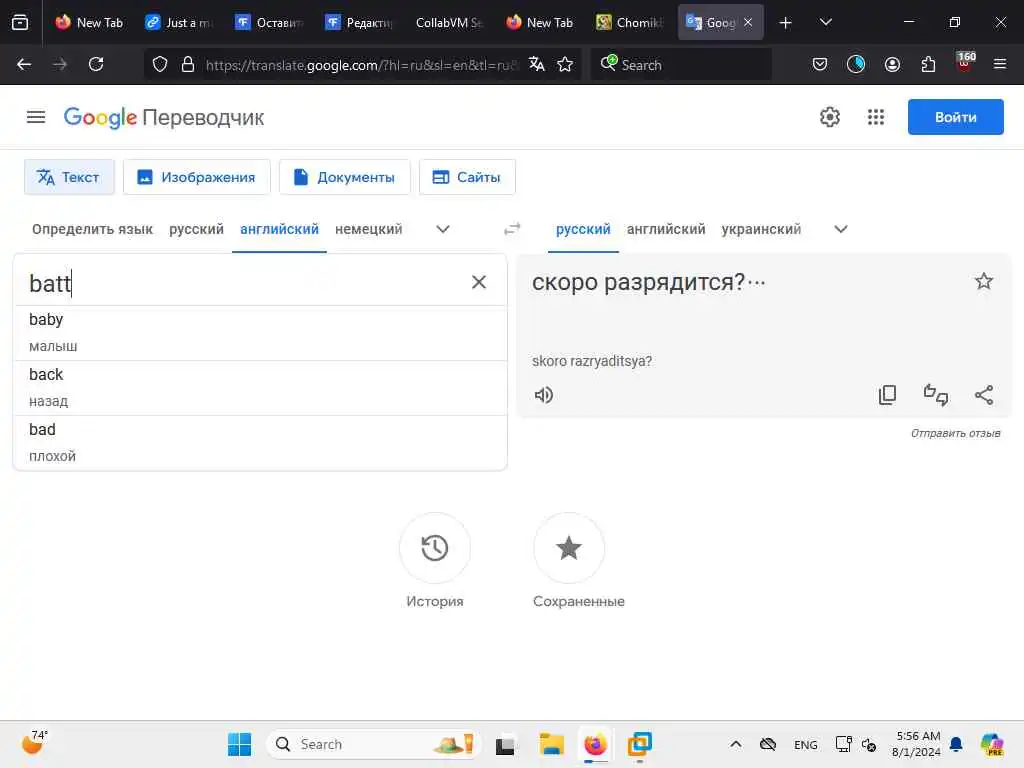Copy the translation to clipboard
Viewport: 1024px width, 768px height.
pos(887,395)
